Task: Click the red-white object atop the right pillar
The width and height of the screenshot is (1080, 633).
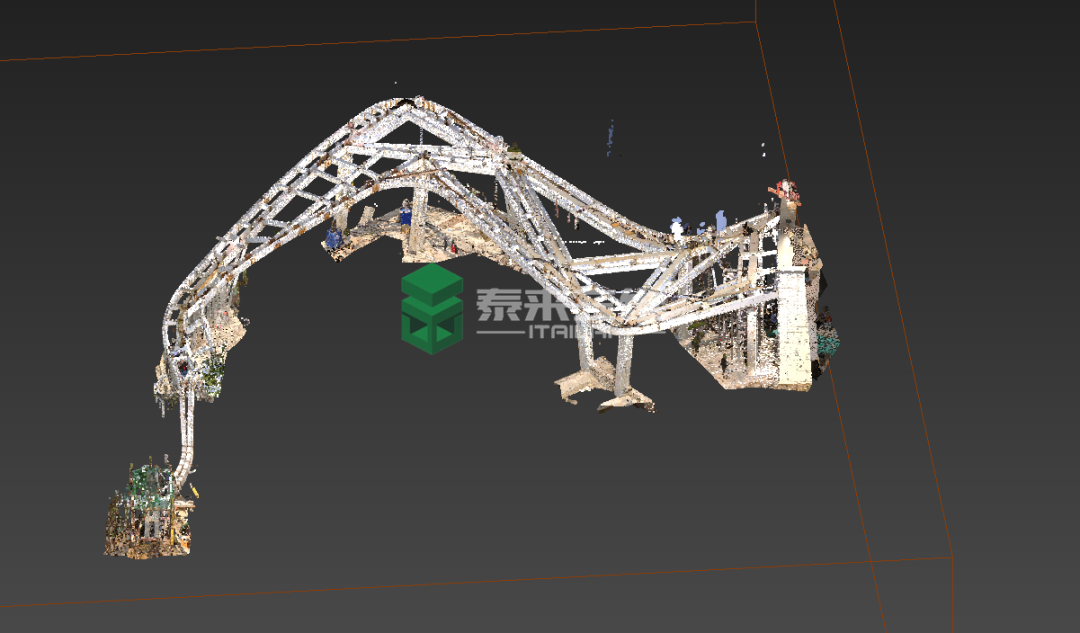Action: (x=784, y=190)
